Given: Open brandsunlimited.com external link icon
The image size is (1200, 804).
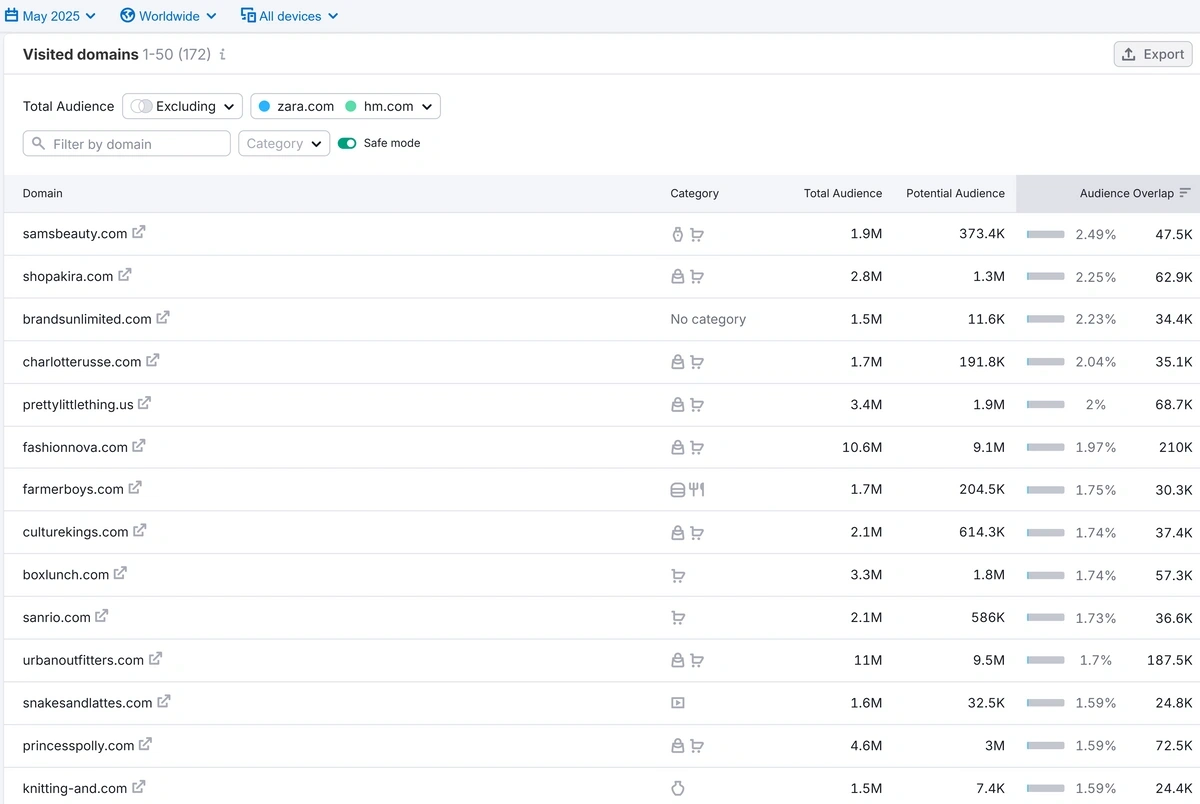Looking at the screenshot, I should click(163, 318).
